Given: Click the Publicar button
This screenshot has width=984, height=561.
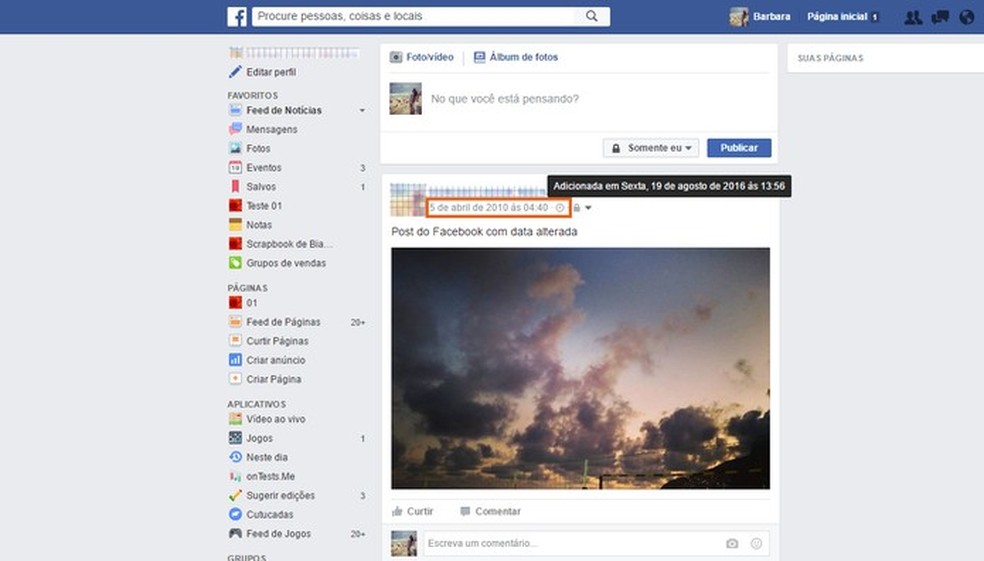Looking at the screenshot, I should pos(739,148).
